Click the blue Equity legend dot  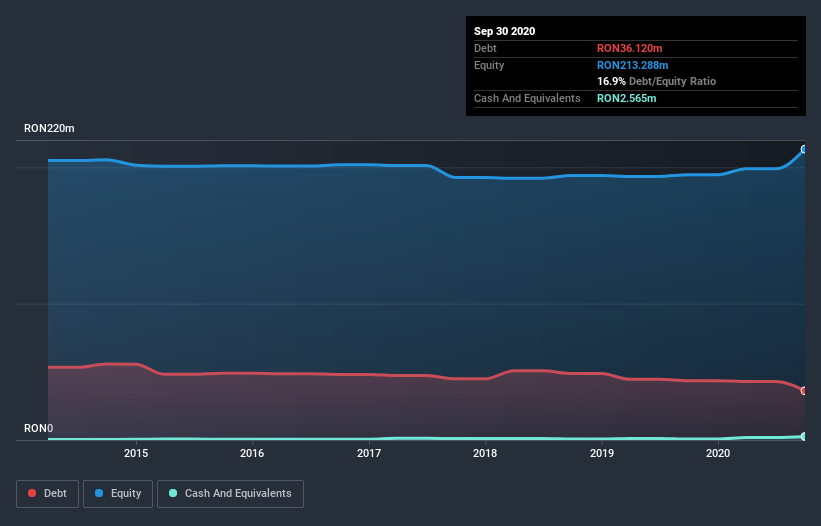click(x=99, y=493)
